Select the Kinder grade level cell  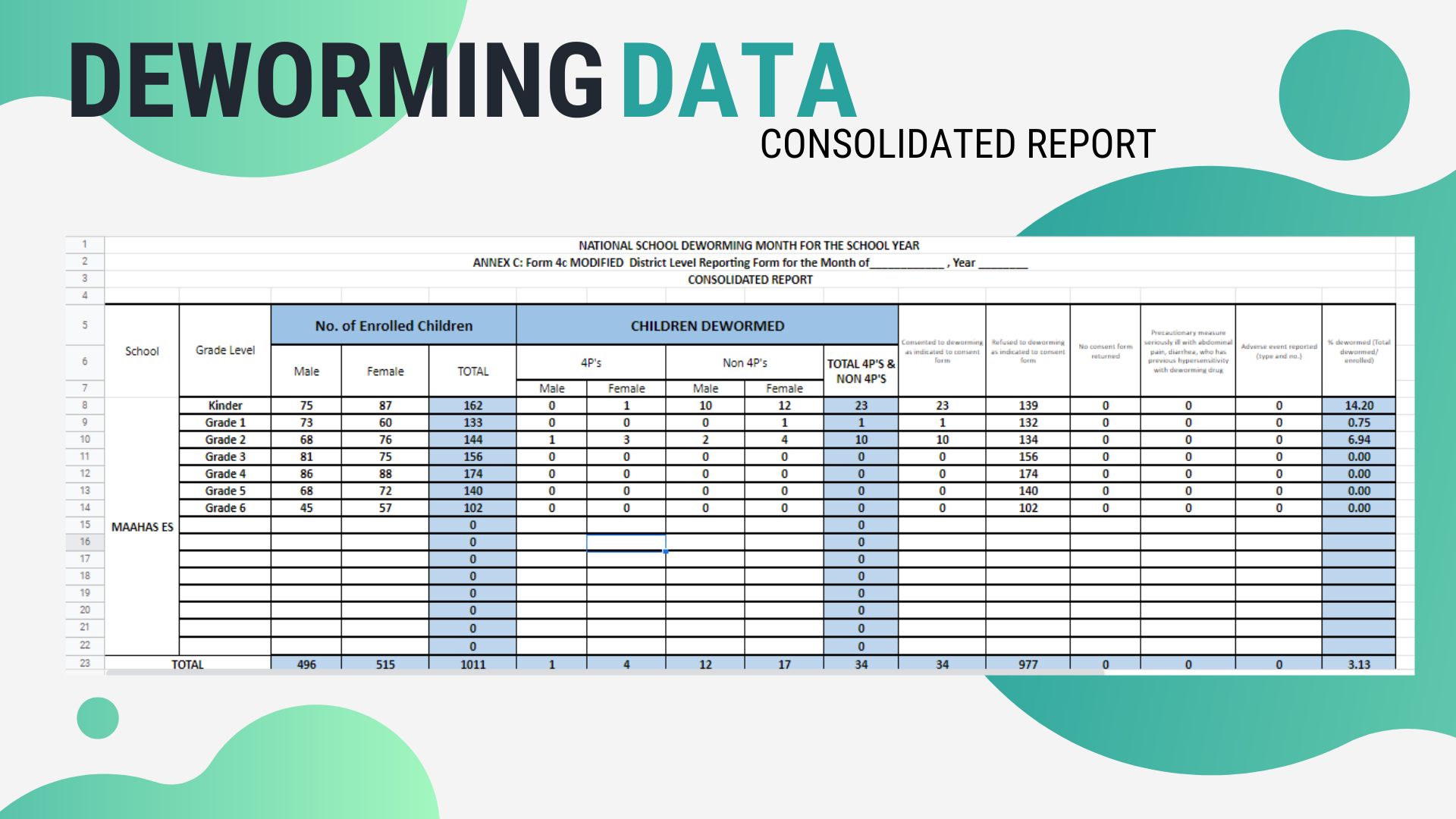tap(224, 406)
